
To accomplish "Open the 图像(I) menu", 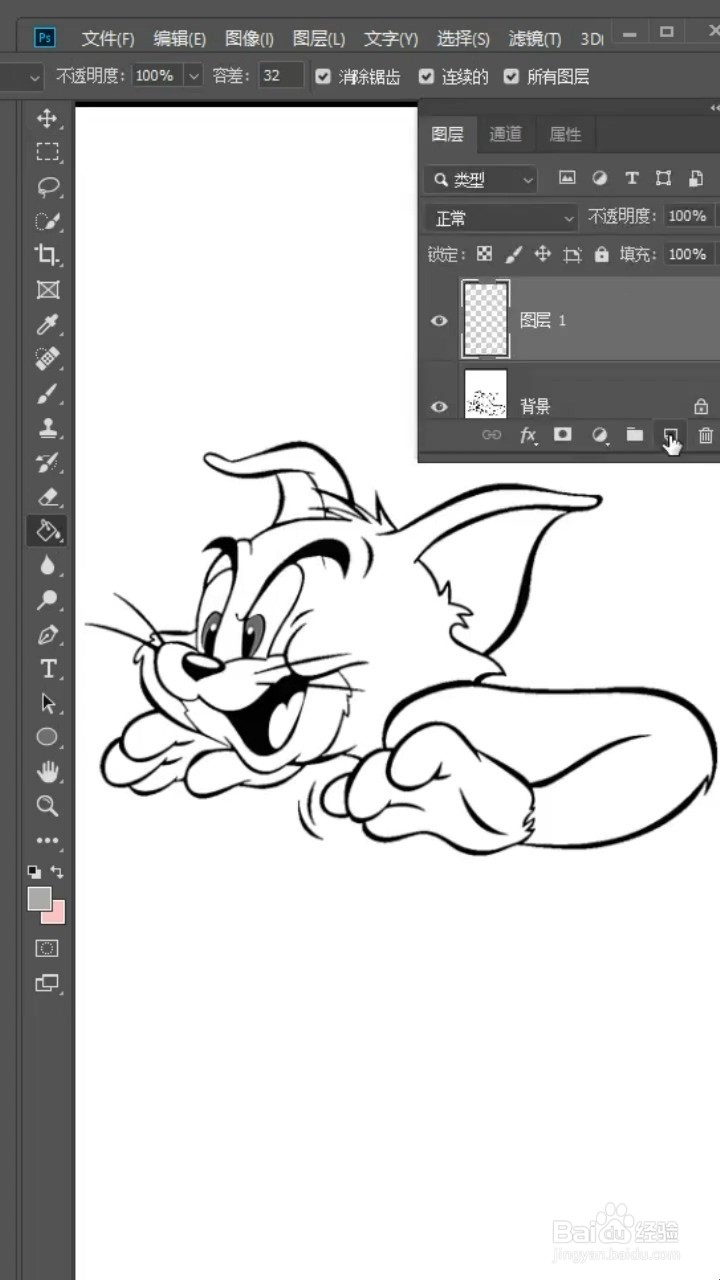I will pyautogui.click(x=249, y=39).
